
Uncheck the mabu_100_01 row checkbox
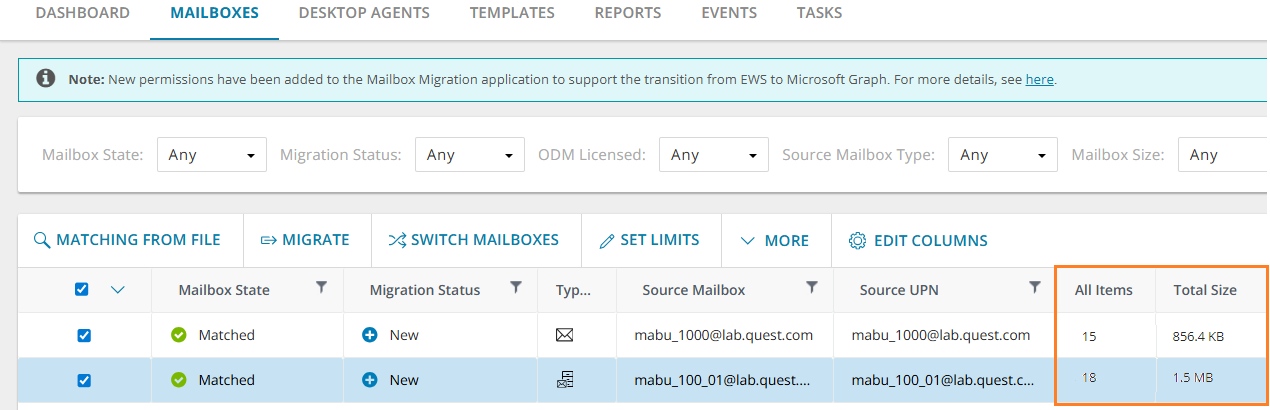(x=84, y=380)
